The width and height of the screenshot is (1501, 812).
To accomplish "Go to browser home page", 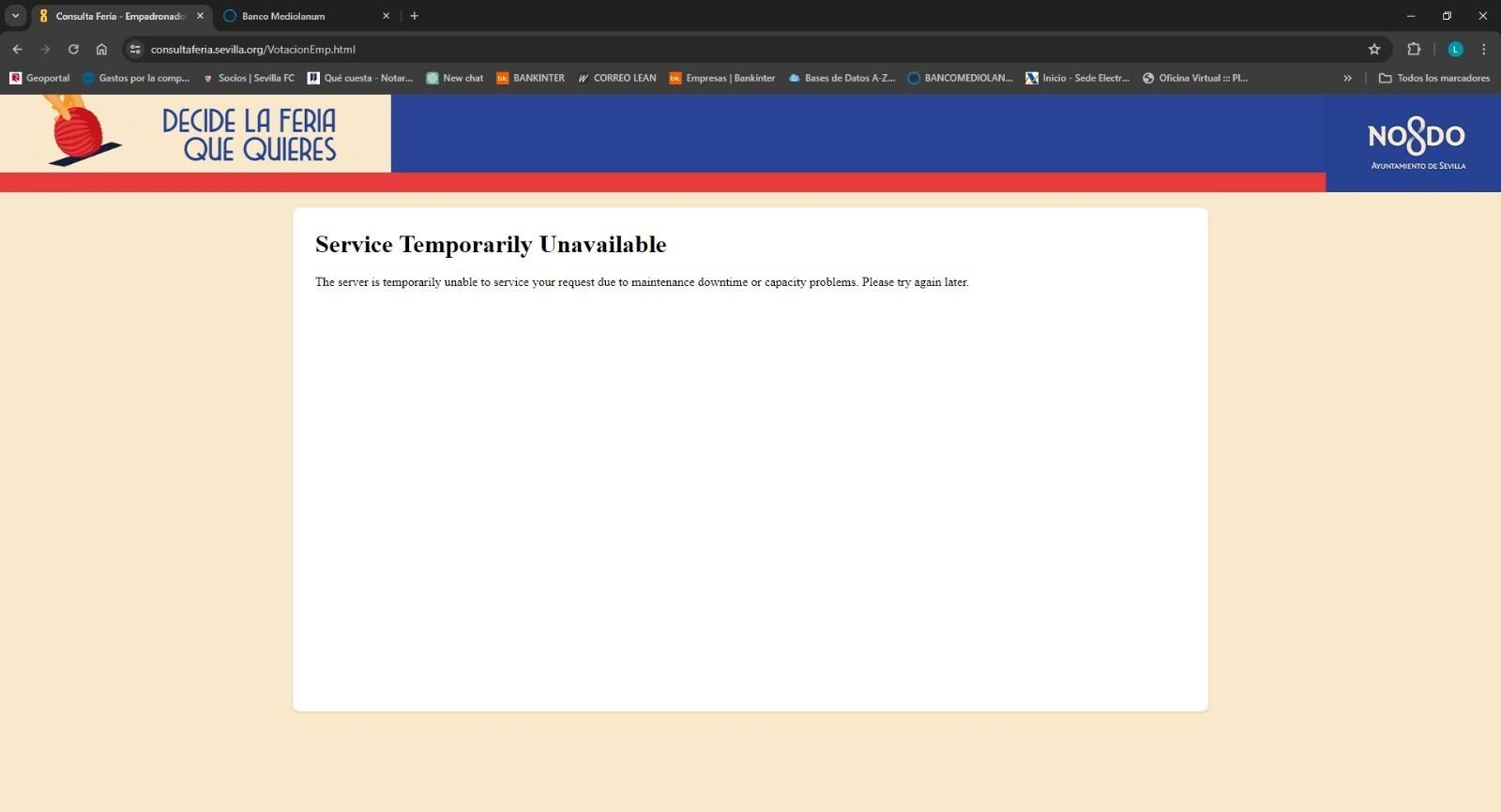I will [101, 50].
